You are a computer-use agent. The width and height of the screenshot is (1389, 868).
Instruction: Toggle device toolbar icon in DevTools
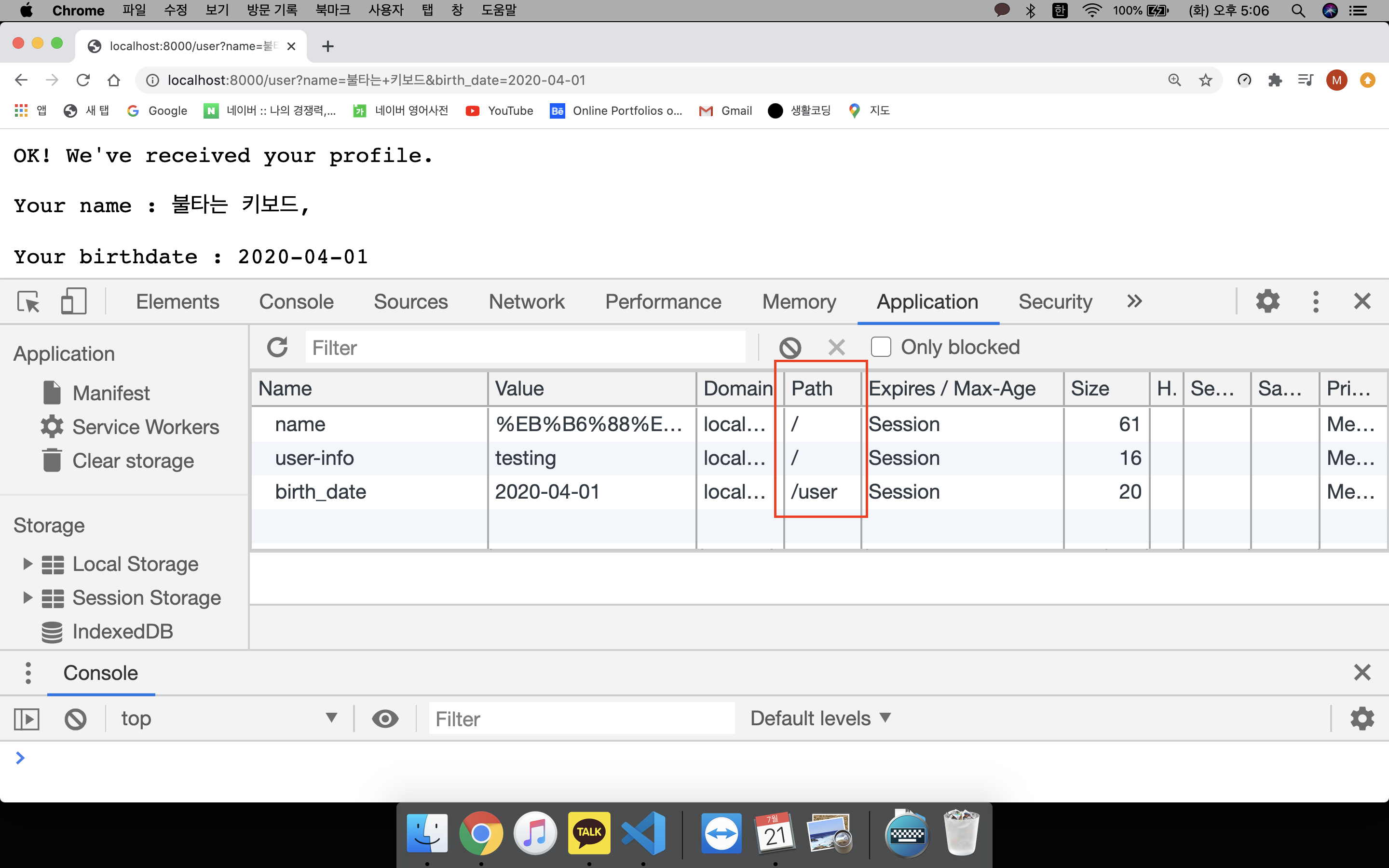click(x=73, y=301)
